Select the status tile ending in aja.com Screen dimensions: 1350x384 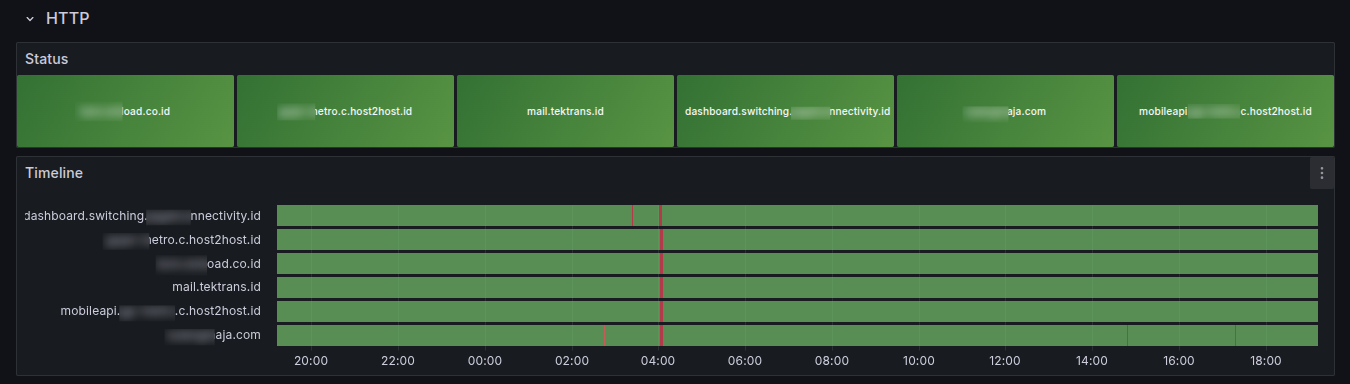pos(1005,111)
